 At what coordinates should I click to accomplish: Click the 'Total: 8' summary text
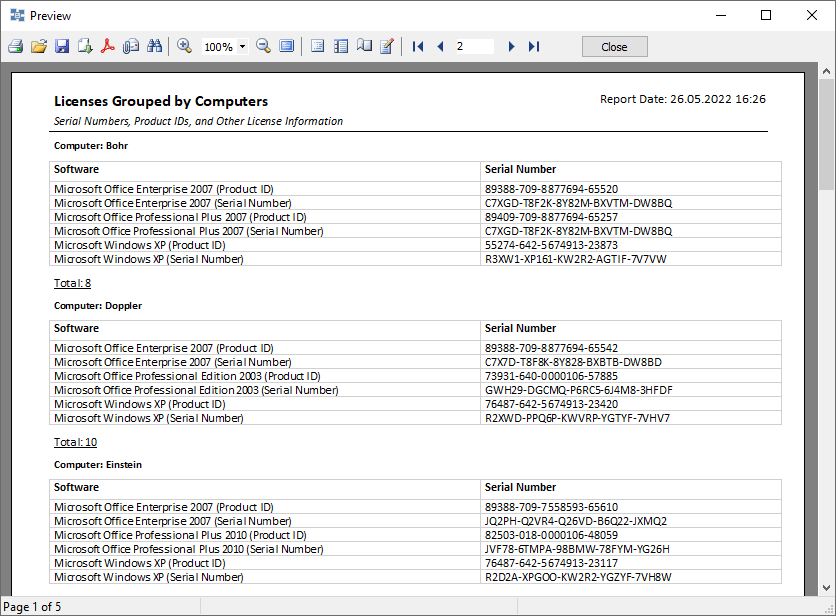73,283
